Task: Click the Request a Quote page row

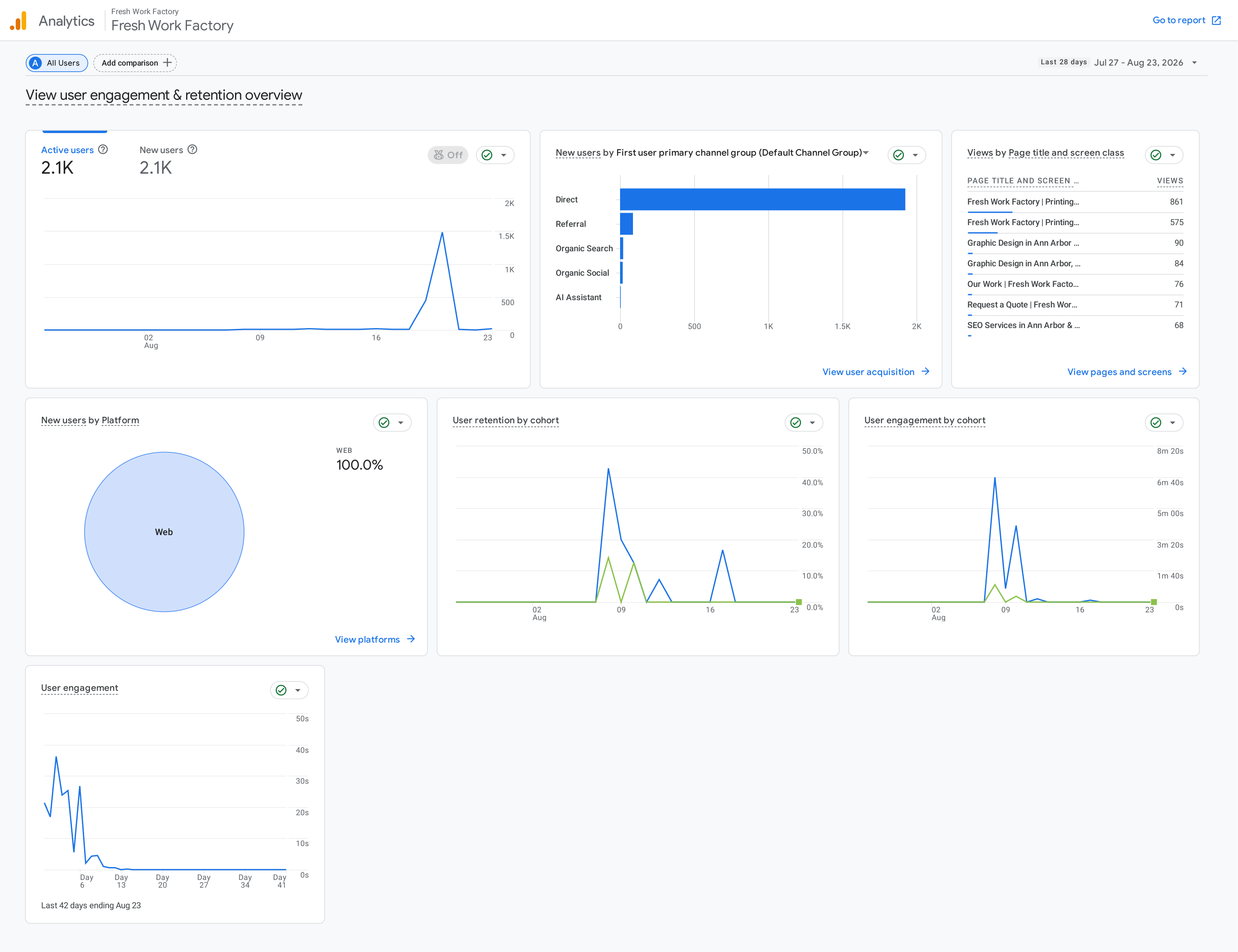Action: point(1075,305)
